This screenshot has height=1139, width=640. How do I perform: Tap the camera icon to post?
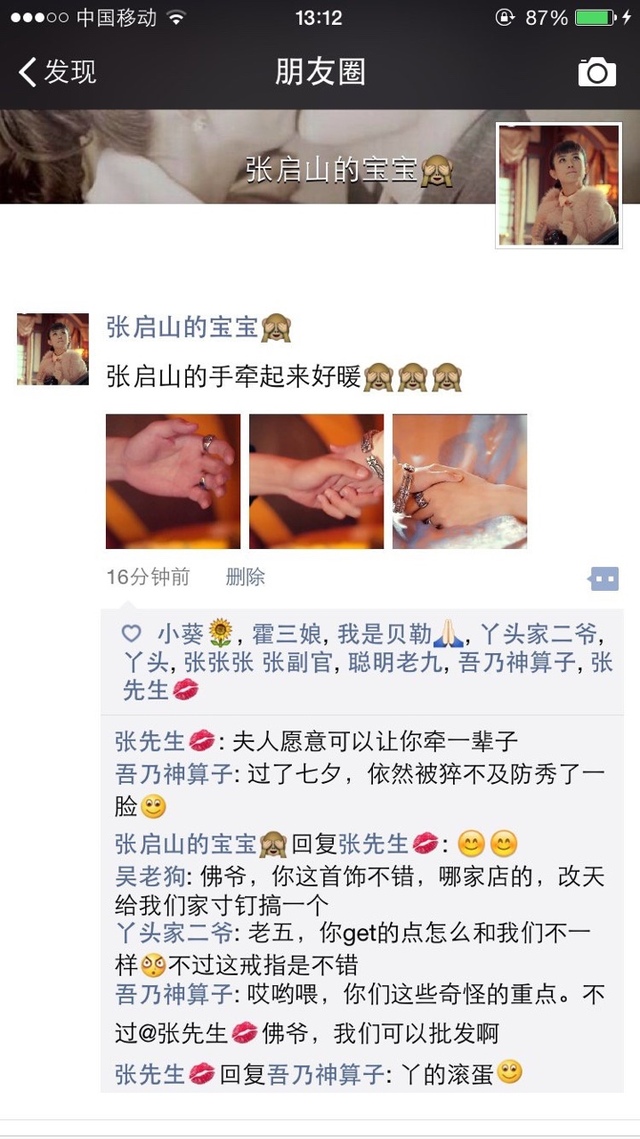(x=596, y=72)
